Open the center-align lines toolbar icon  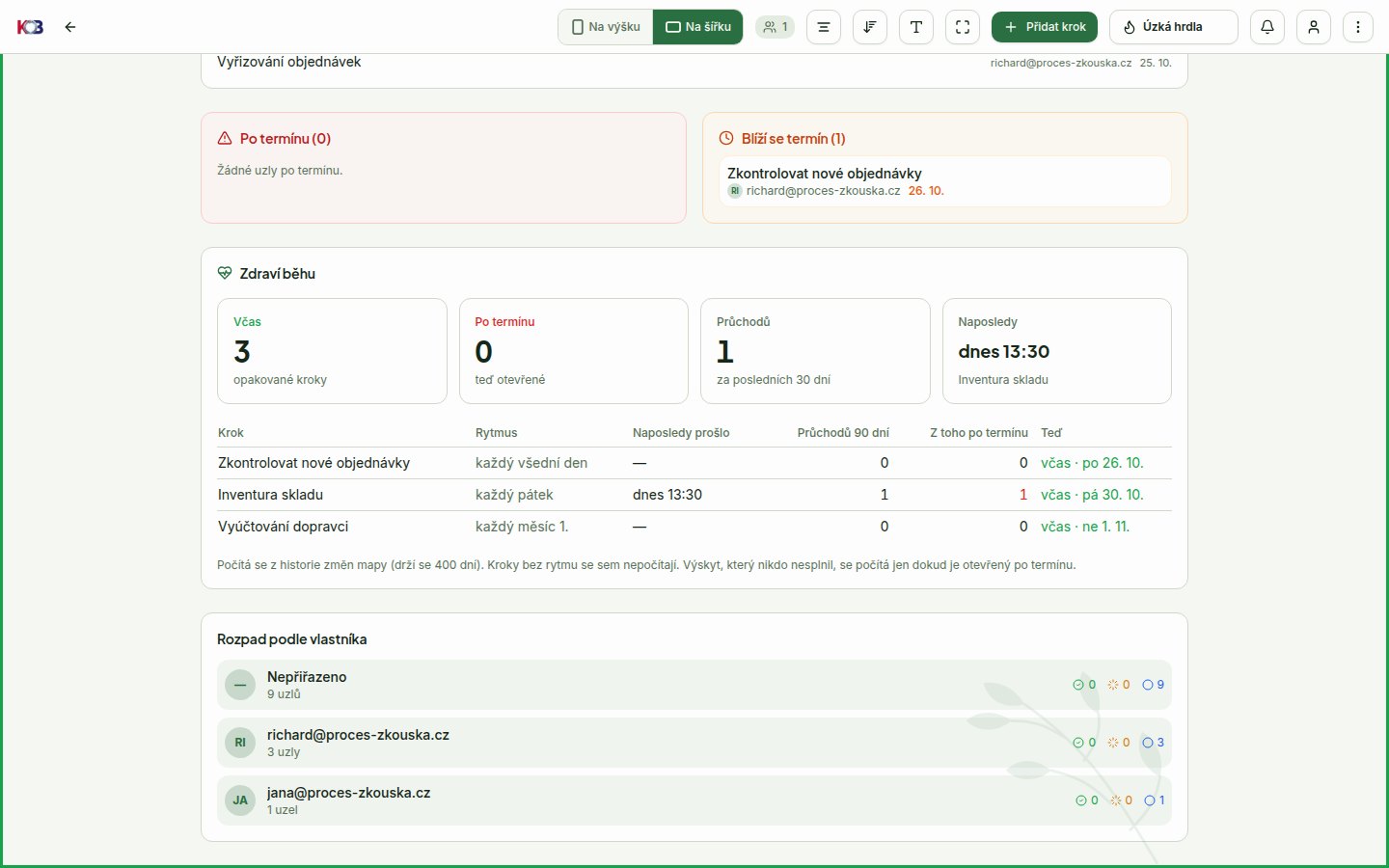click(x=824, y=27)
